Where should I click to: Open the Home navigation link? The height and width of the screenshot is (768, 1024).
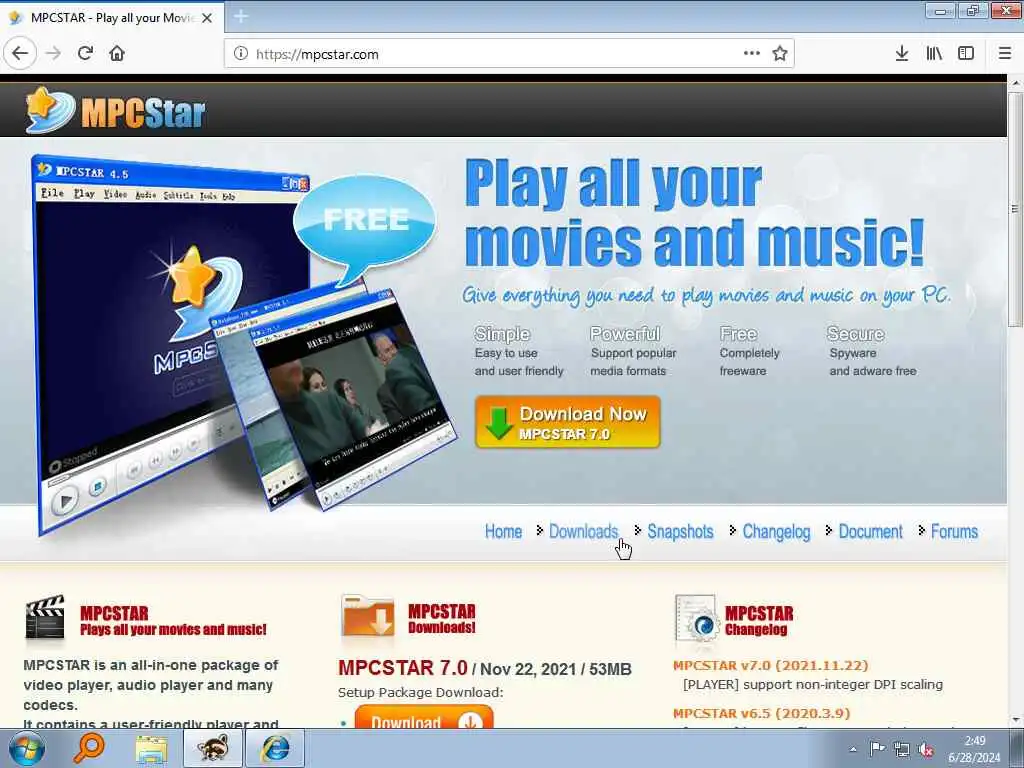coord(504,532)
